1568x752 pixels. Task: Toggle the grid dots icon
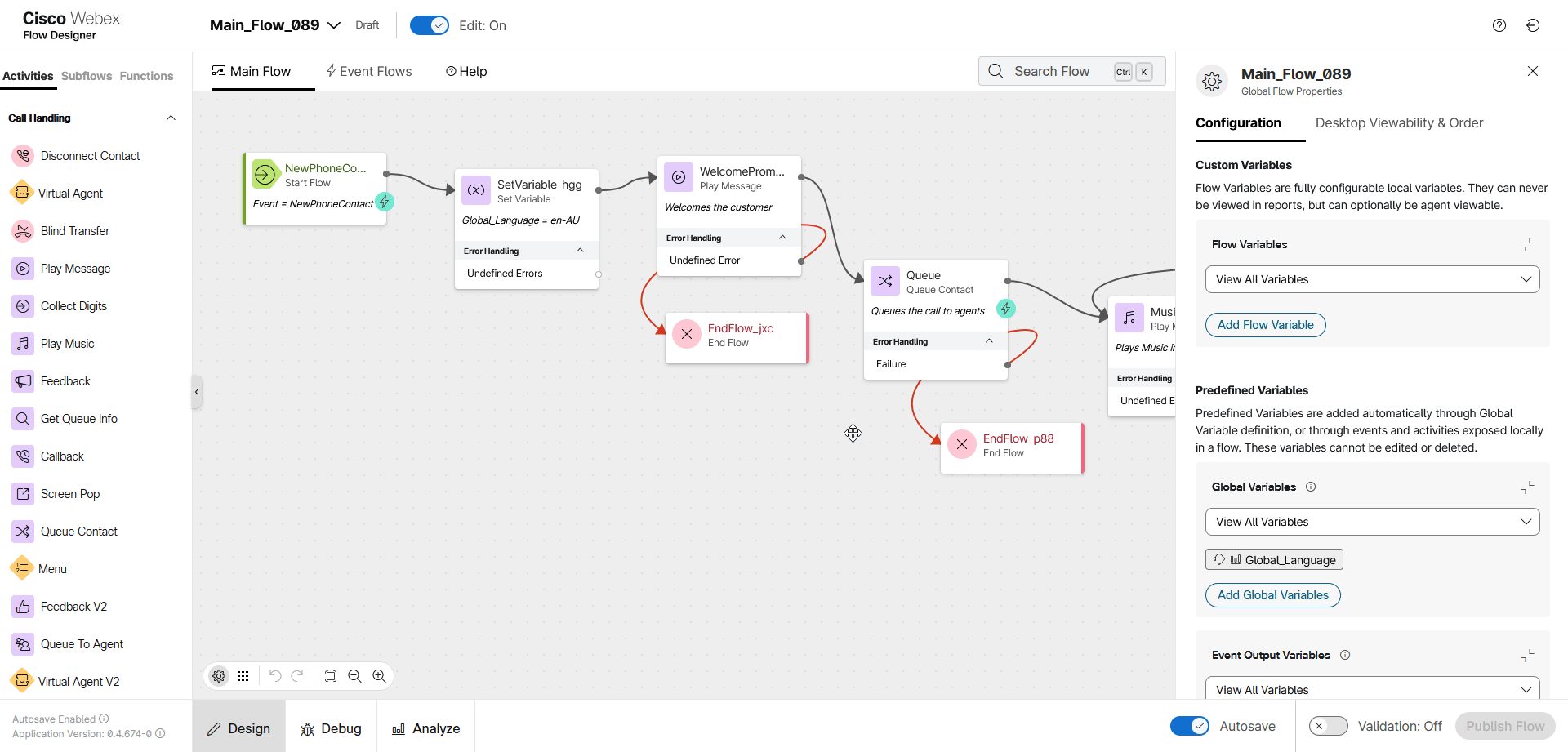click(x=243, y=676)
